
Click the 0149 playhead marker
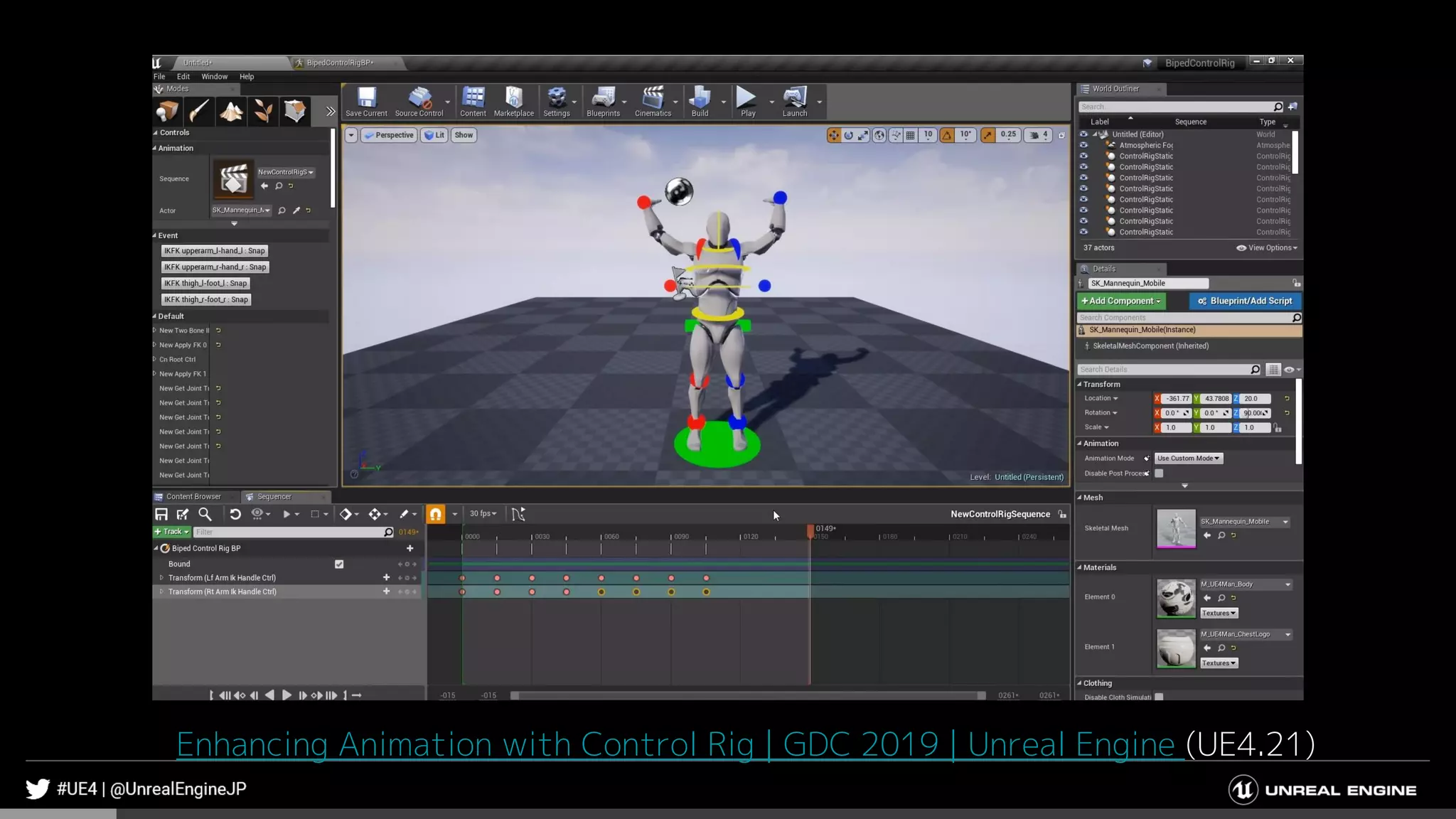(810, 530)
